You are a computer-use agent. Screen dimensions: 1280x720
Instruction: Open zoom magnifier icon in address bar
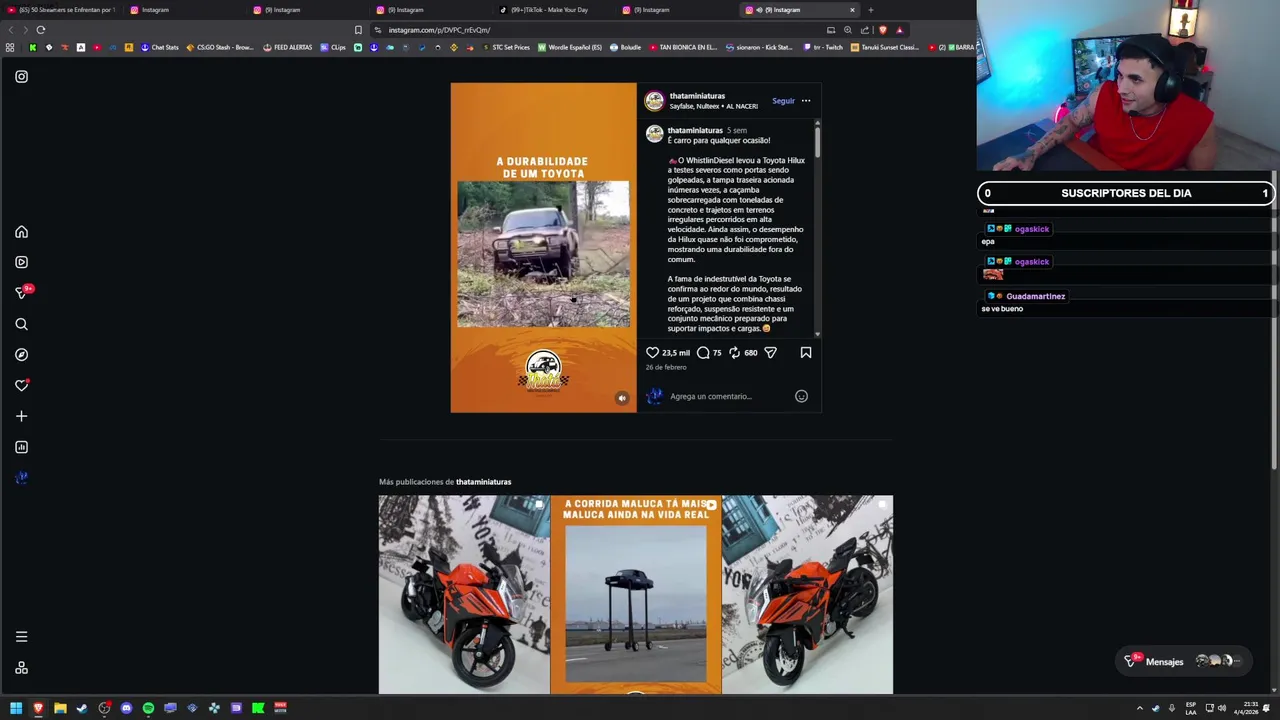pyautogui.click(x=848, y=30)
